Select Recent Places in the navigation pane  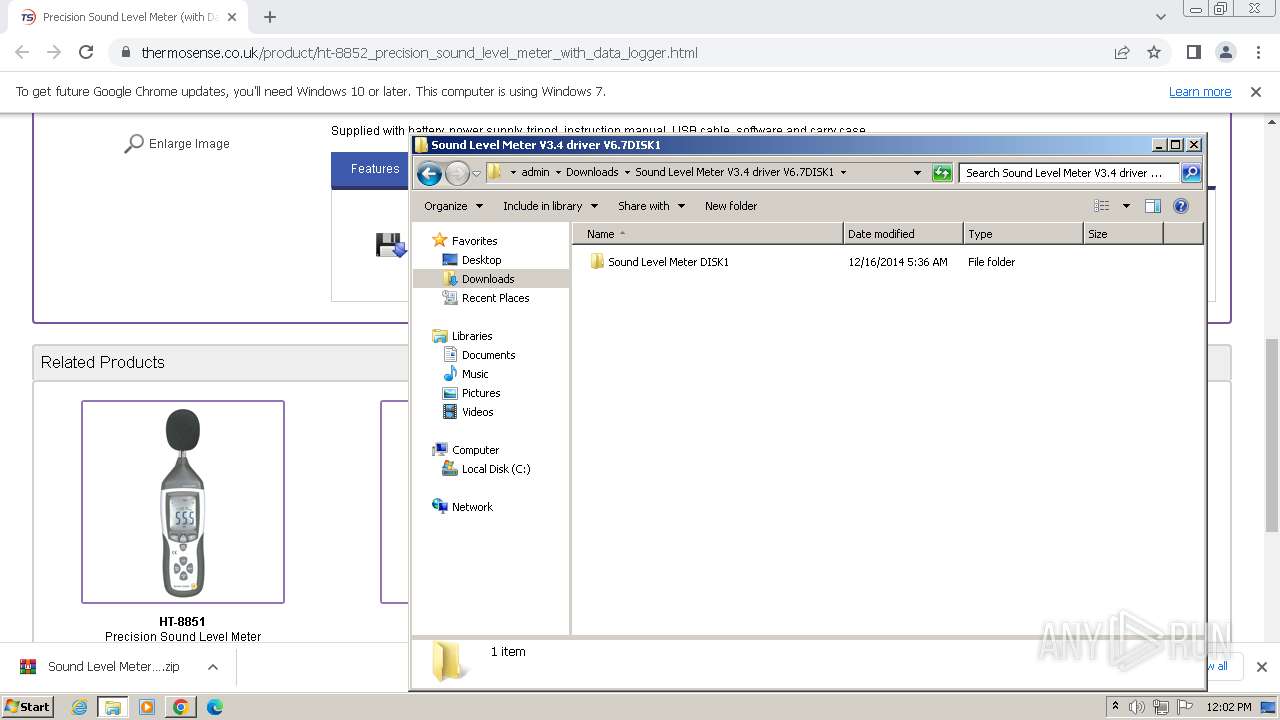pyautogui.click(x=486, y=298)
